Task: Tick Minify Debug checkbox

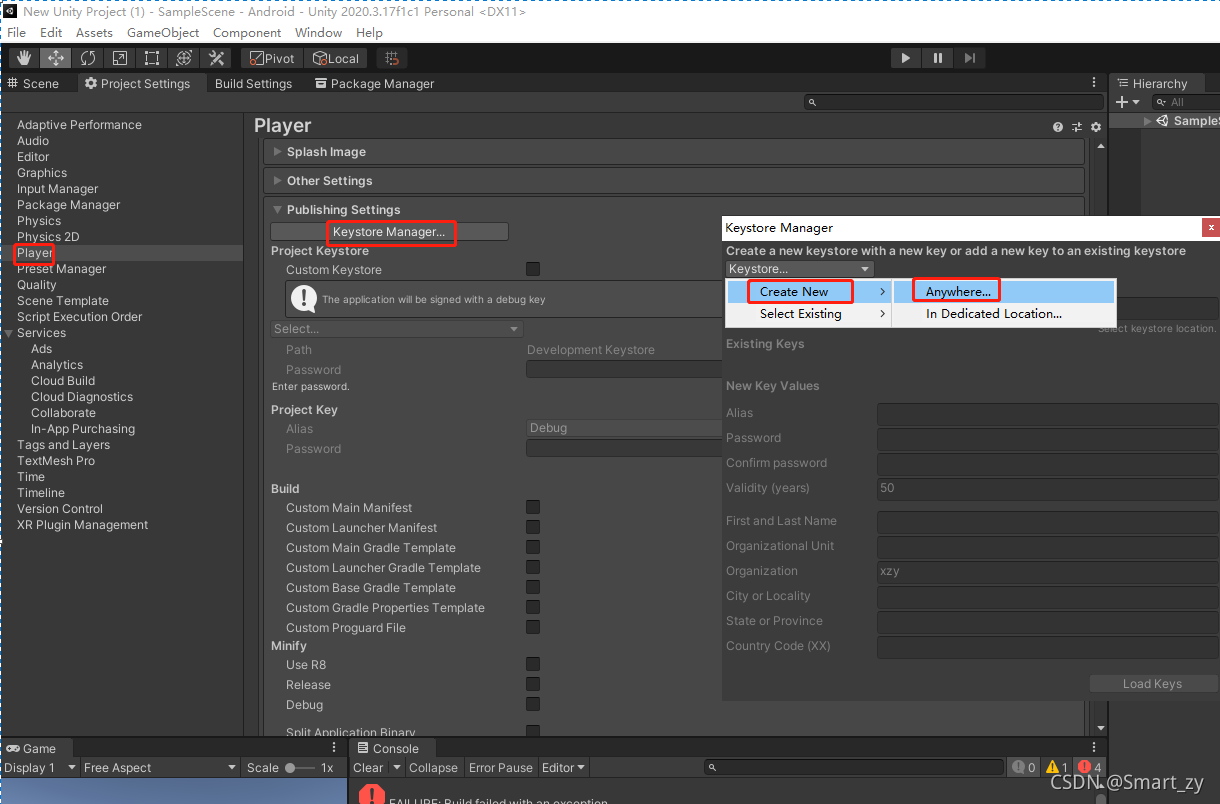Action: tap(533, 704)
